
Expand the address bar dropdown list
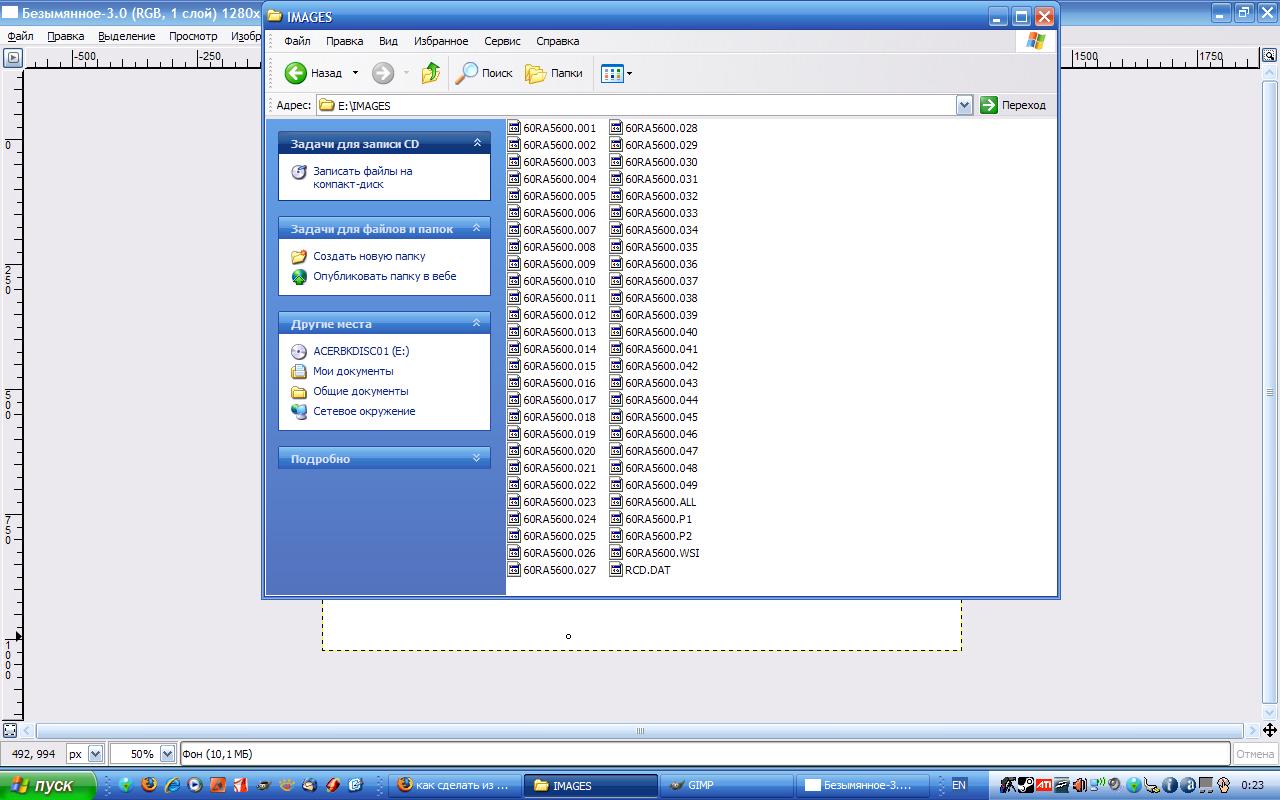(x=964, y=105)
